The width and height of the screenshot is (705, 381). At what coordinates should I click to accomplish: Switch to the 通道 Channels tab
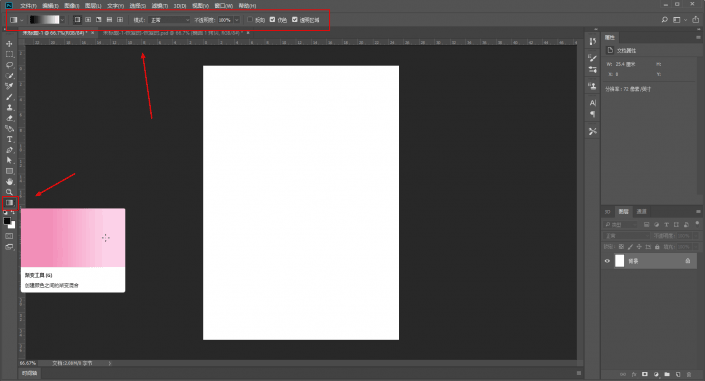(x=642, y=211)
